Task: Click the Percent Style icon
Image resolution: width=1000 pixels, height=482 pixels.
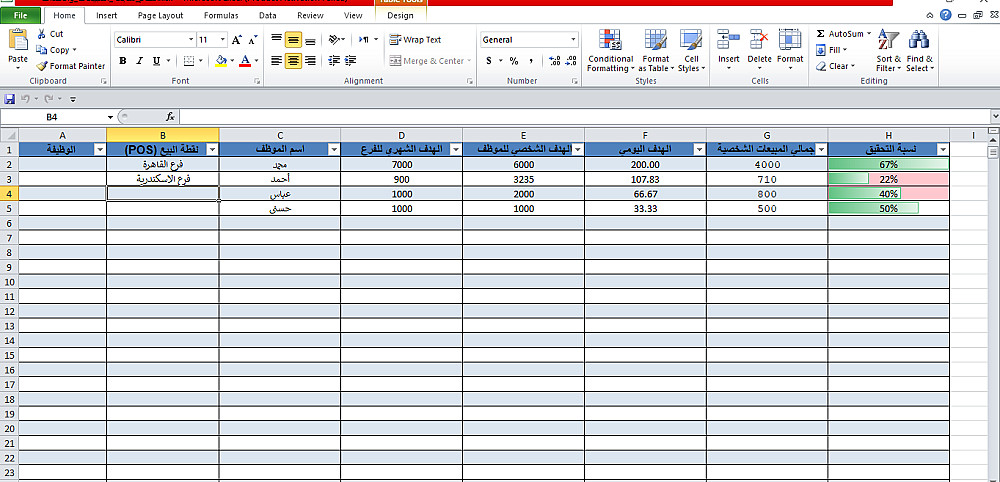Action: tap(513, 61)
